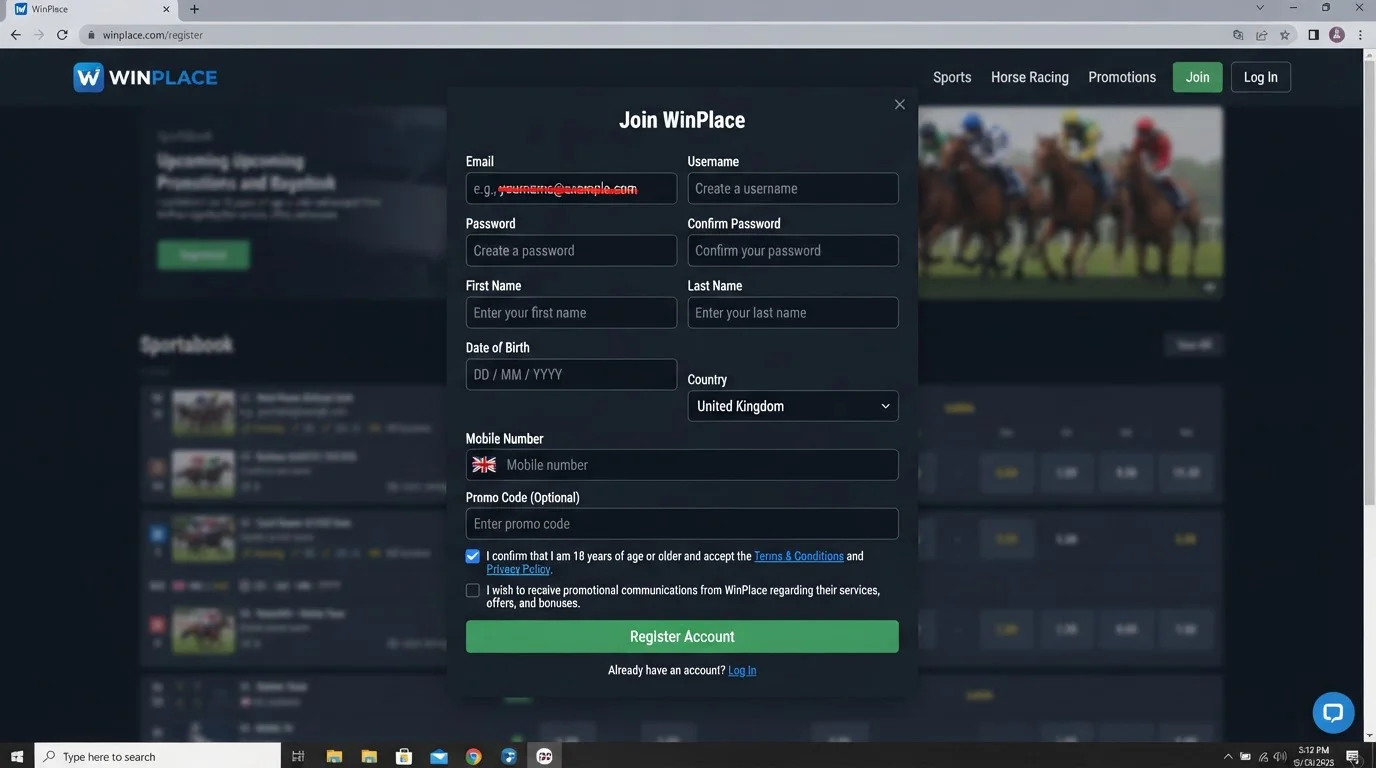This screenshot has width=1376, height=768.
Task: Focus the Mobile number field
Action: pos(682,465)
